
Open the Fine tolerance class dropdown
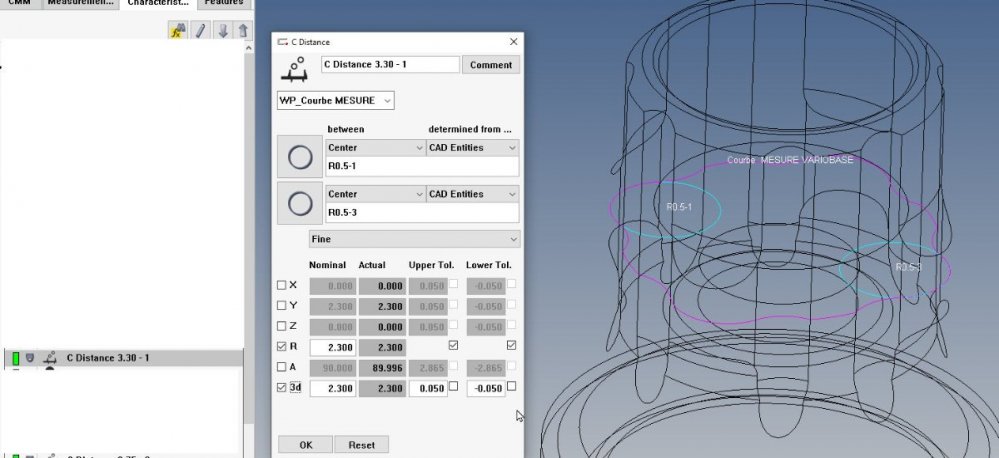[414, 239]
